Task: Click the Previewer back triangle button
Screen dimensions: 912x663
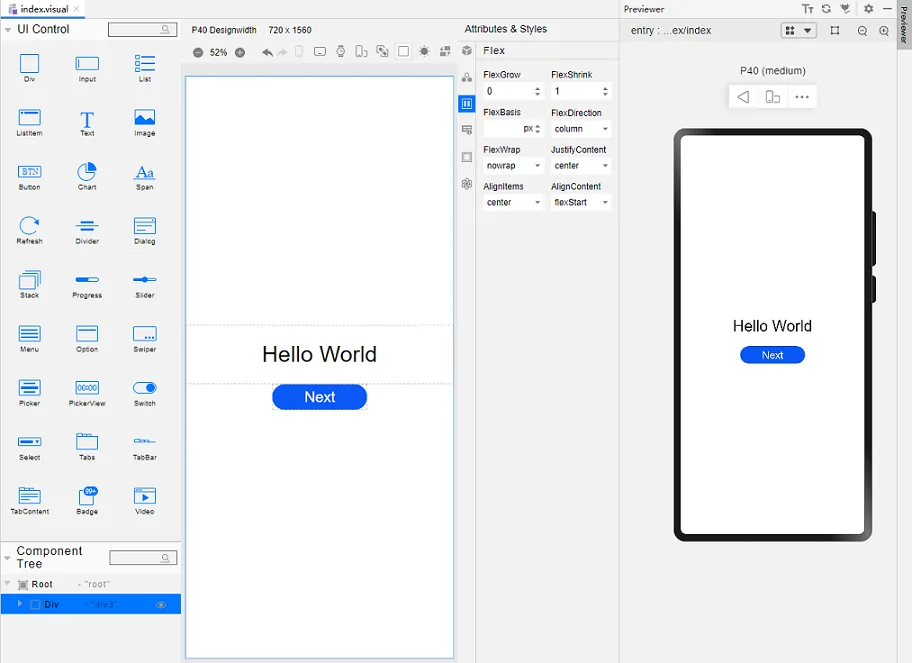Action: click(x=743, y=97)
